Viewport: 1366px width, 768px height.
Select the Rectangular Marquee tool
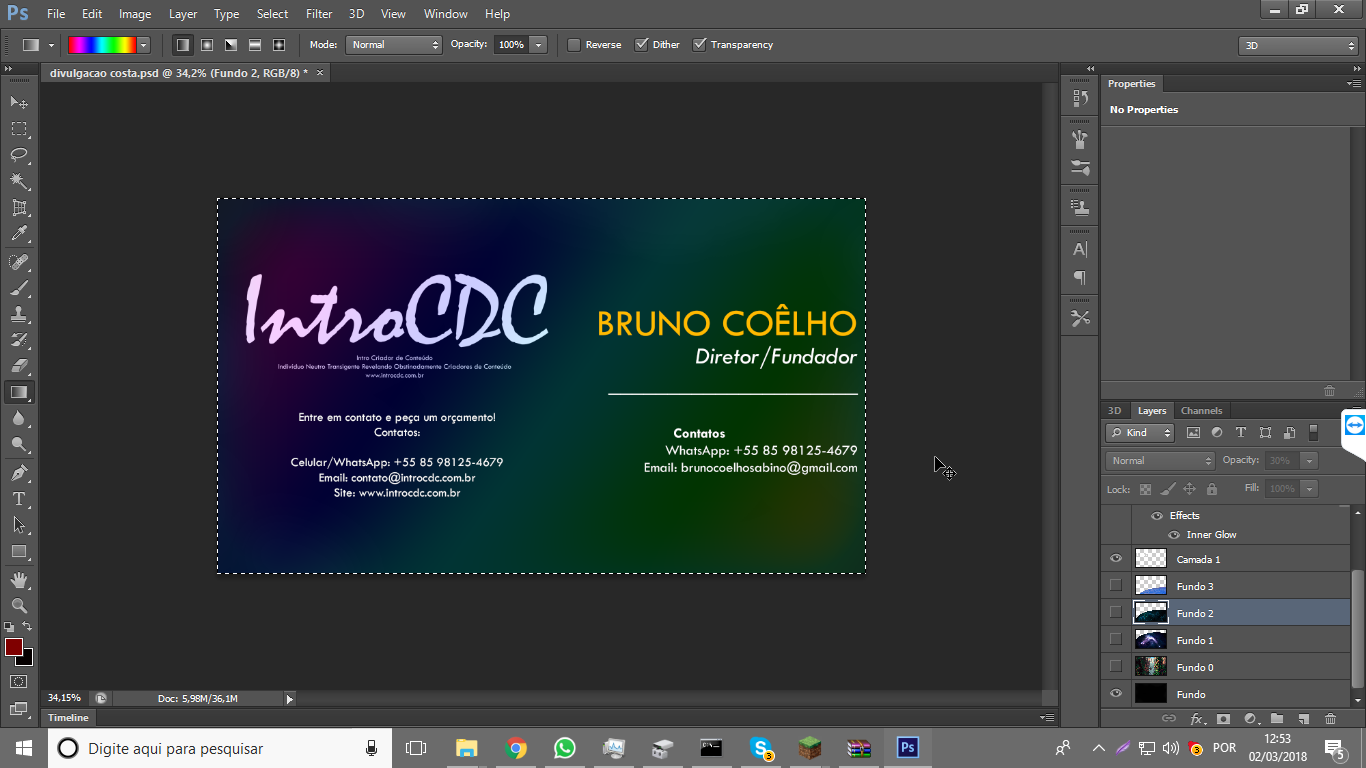[x=19, y=129]
